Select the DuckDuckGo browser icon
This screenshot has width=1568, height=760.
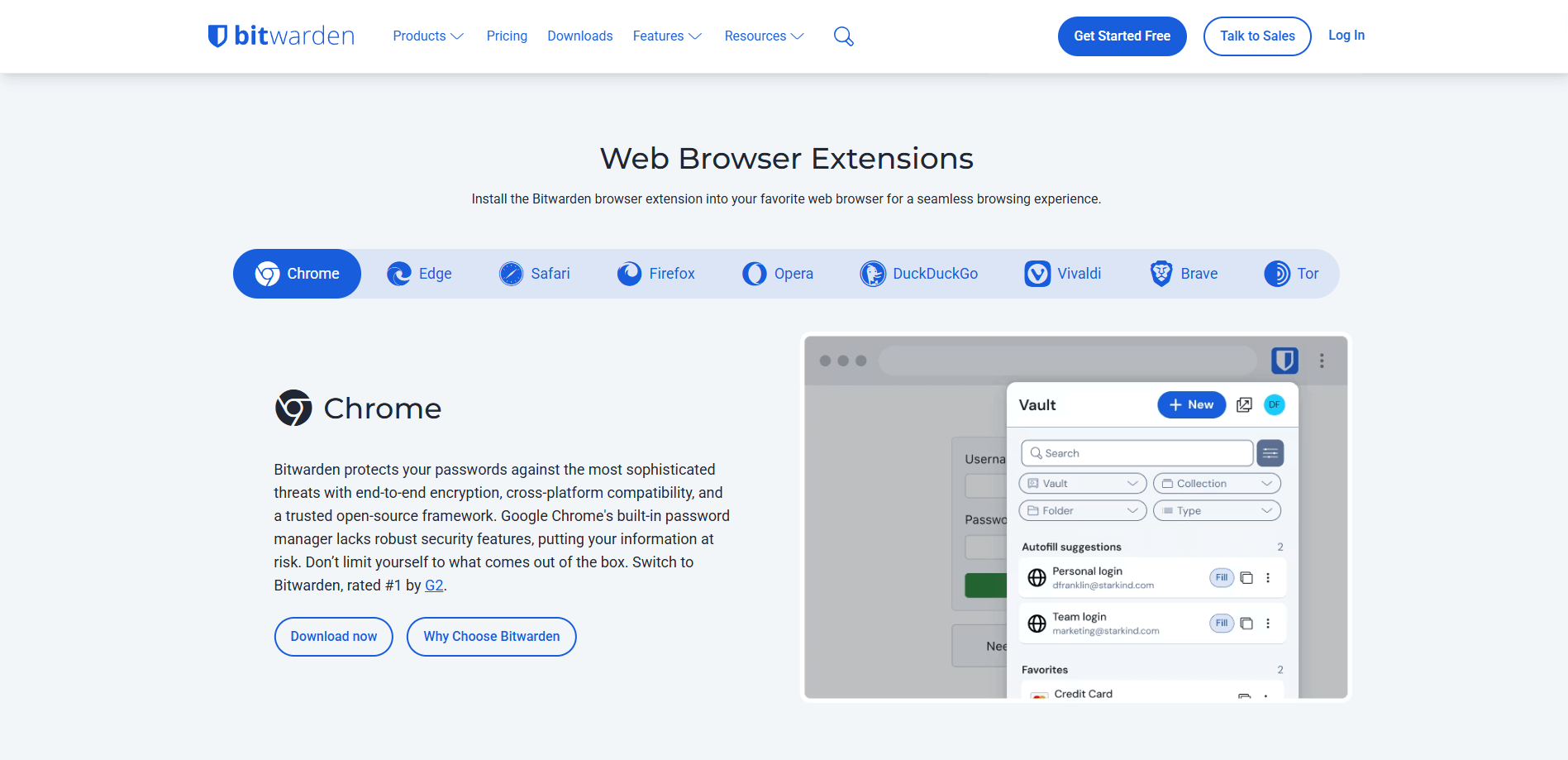[x=873, y=273]
